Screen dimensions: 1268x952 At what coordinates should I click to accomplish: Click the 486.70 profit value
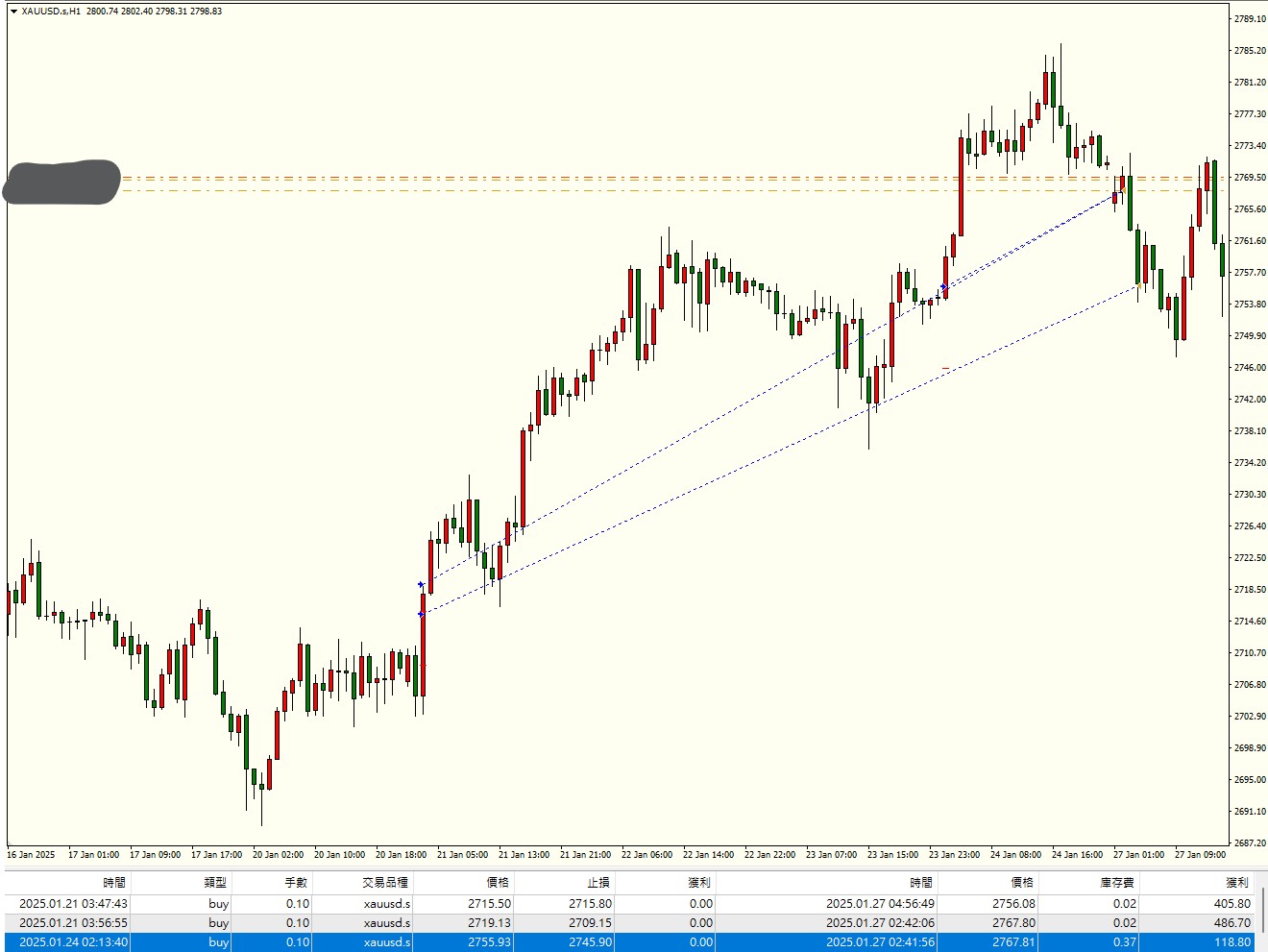[x=1231, y=922]
